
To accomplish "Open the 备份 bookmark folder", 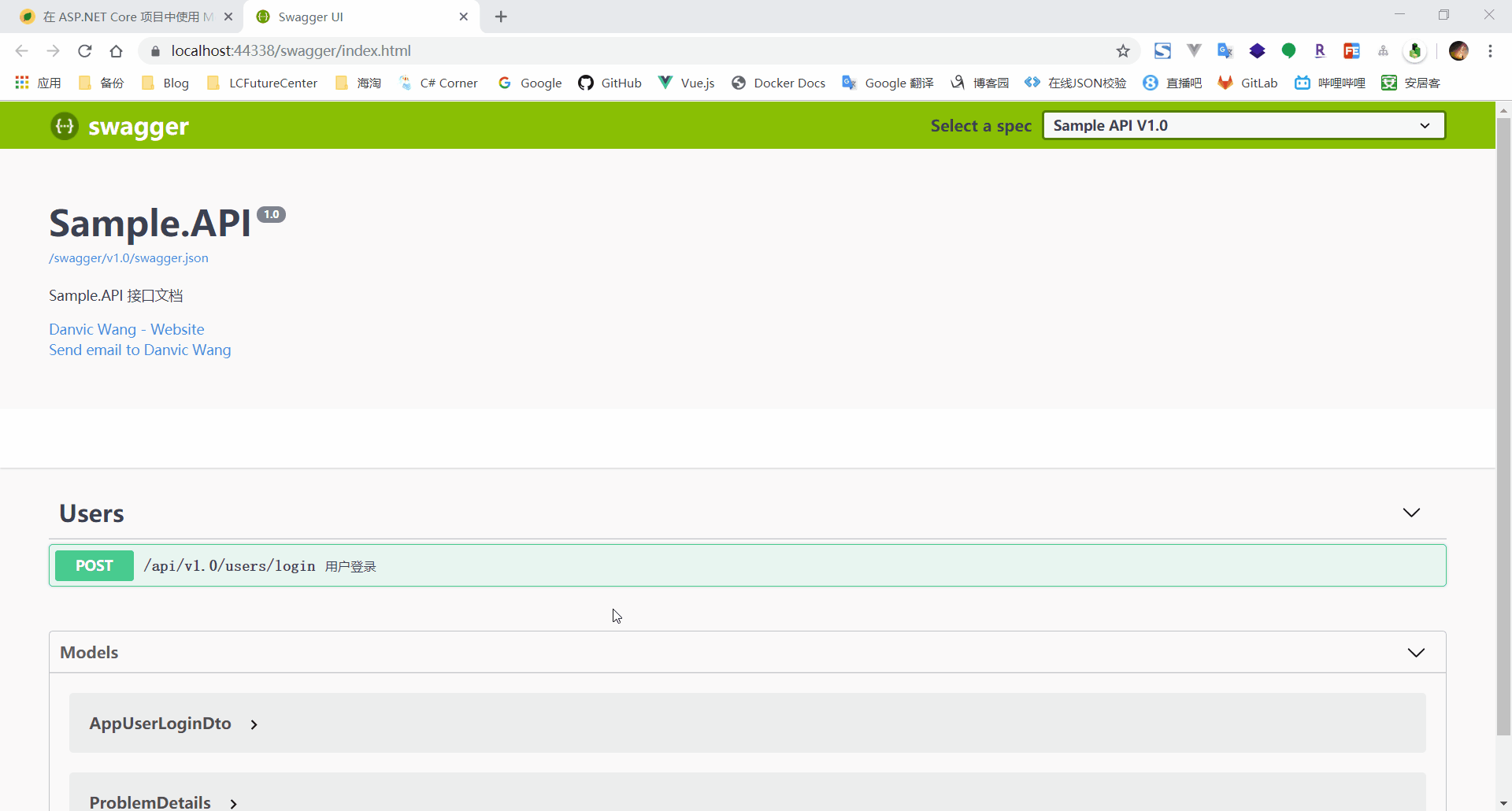I will point(102,83).
